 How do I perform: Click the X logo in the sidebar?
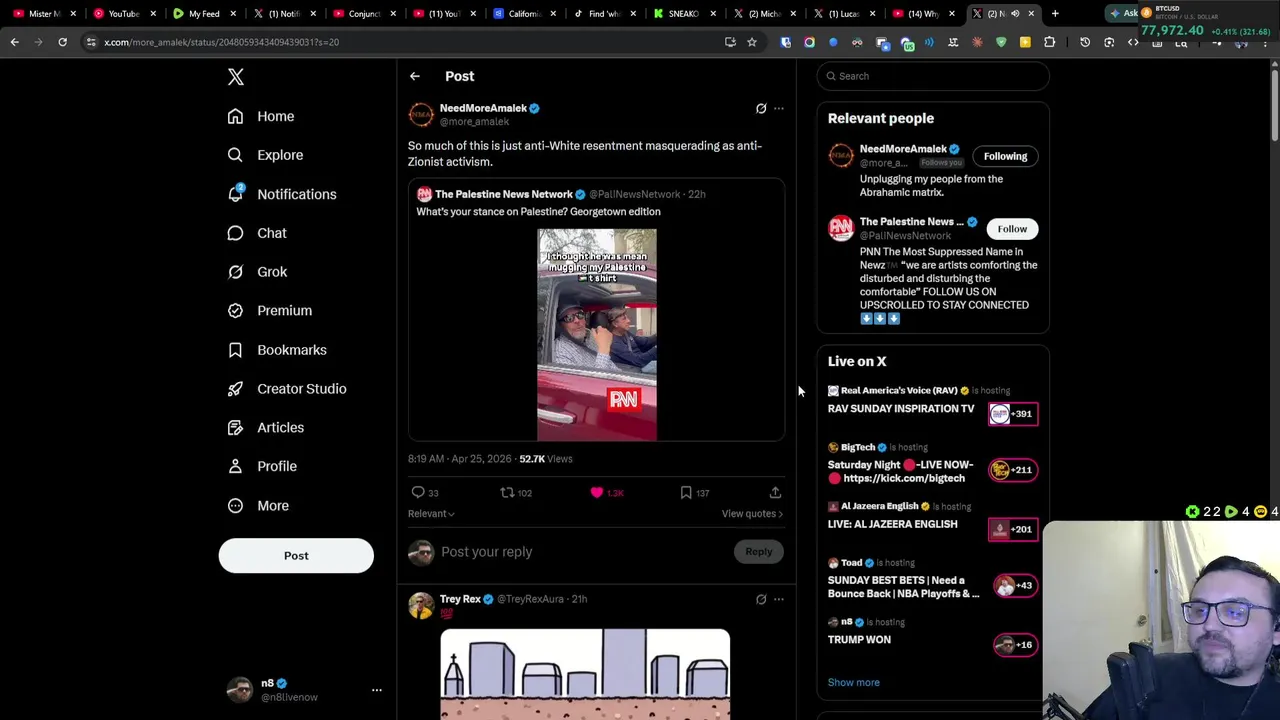pyautogui.click(x=235, y=77)
